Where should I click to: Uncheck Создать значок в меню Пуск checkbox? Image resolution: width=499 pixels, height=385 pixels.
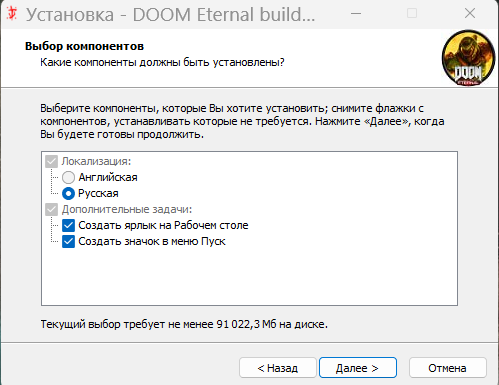pos(68,241)
